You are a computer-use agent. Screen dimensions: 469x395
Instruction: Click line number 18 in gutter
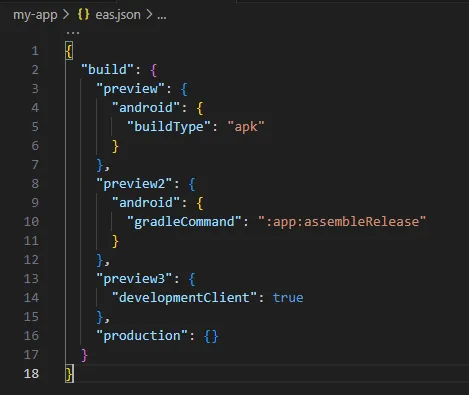pyautogui.click(x=31, y=374)
